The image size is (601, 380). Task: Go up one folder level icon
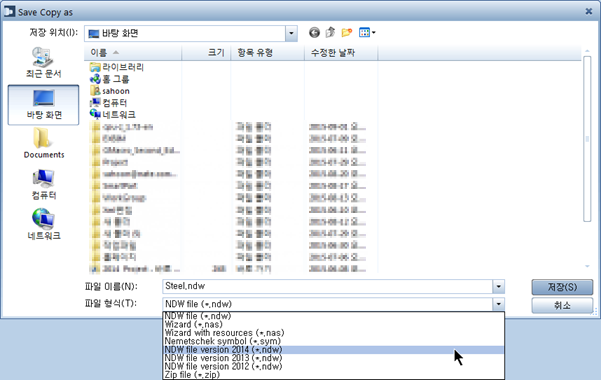pyautogui.click(x=330, y=33)
